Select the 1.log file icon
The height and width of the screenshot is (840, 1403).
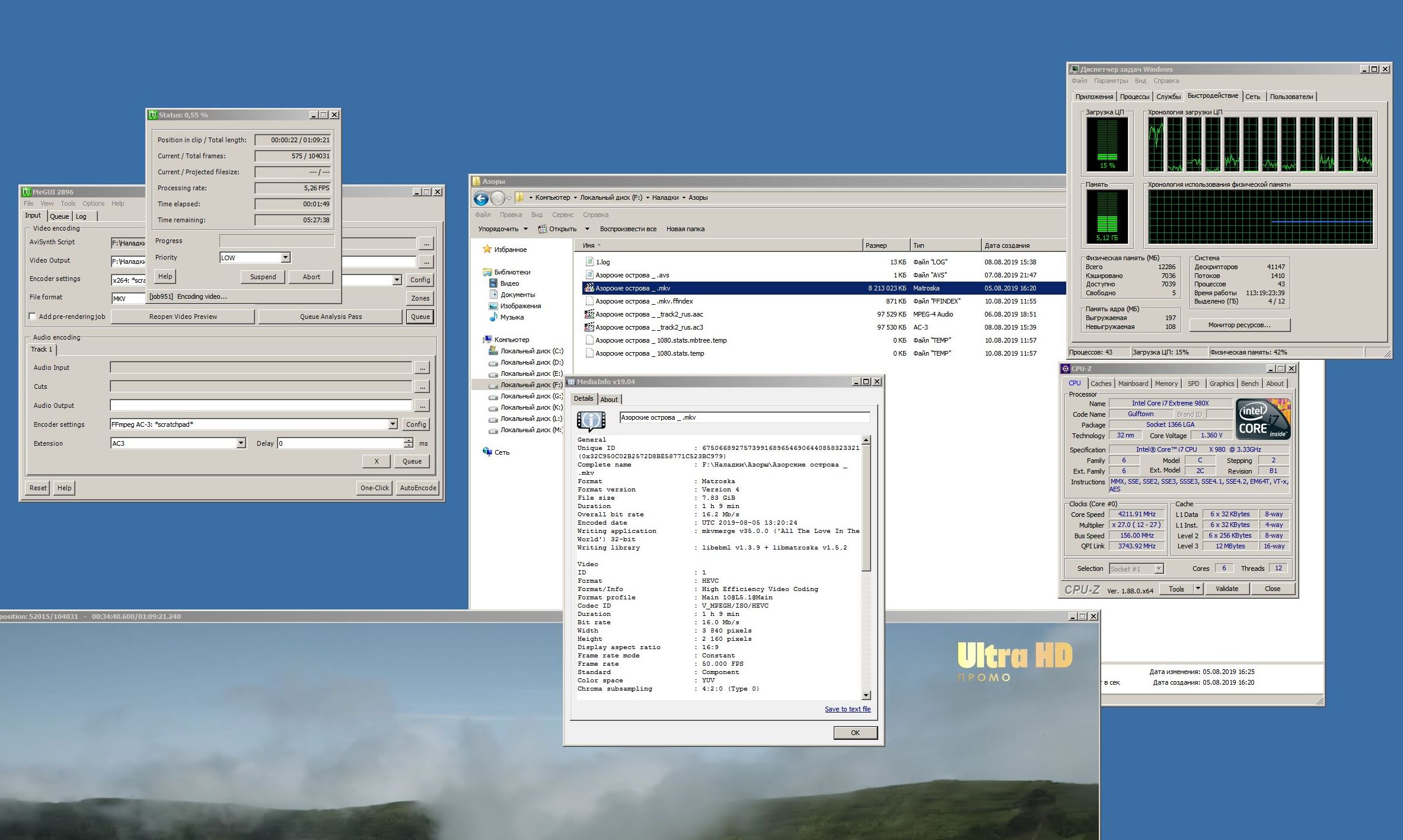click(x=589, y=261)
